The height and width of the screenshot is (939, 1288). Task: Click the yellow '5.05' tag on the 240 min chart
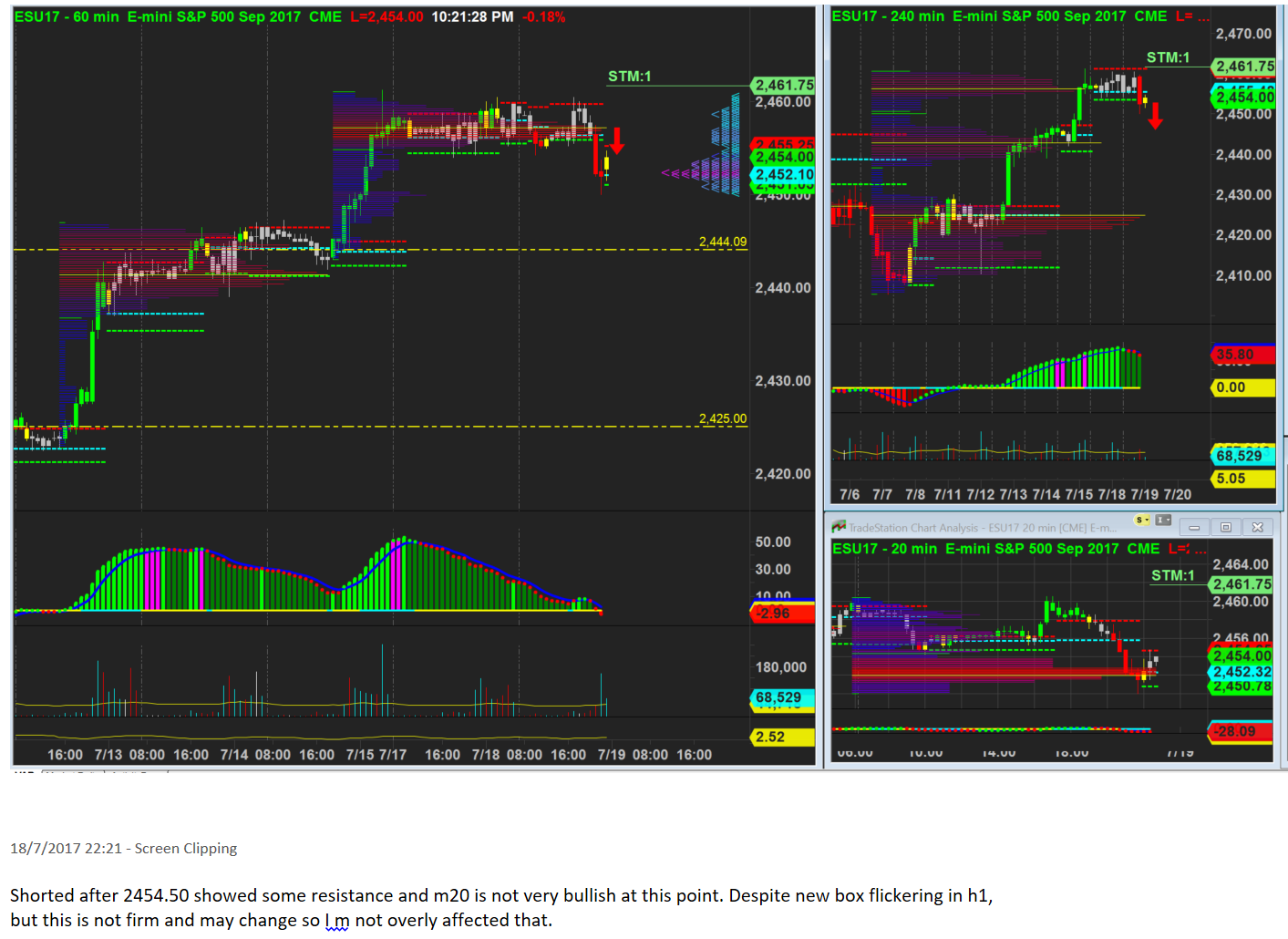1242,479
